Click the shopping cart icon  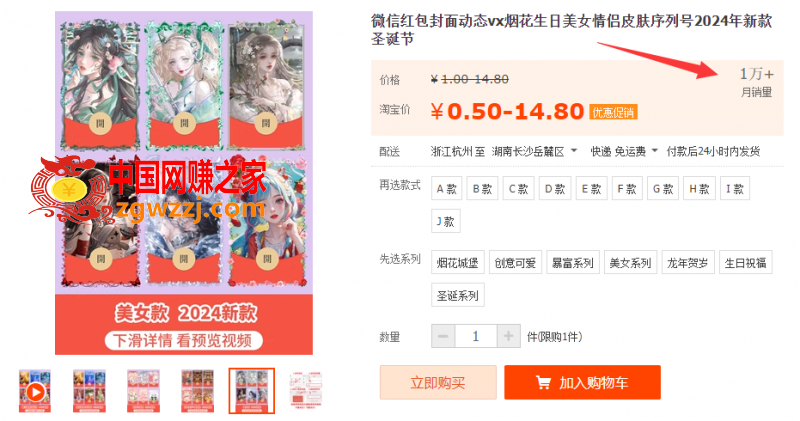[543, 382]
